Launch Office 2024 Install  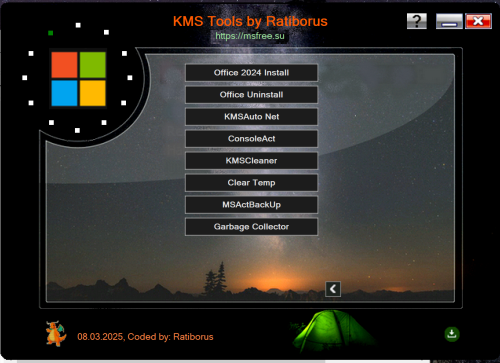point(251,73)
